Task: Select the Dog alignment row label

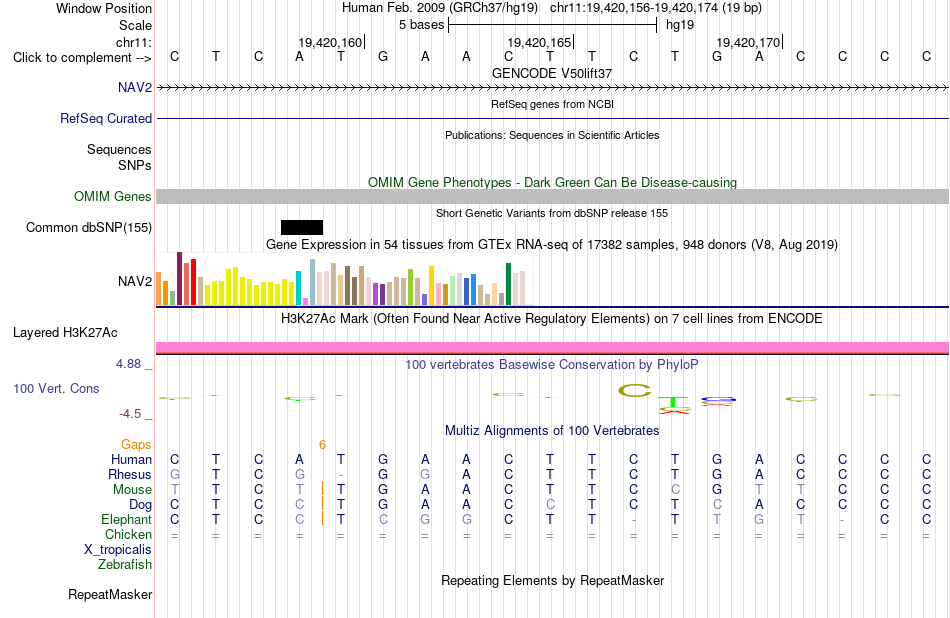Action: pos(140,505)
